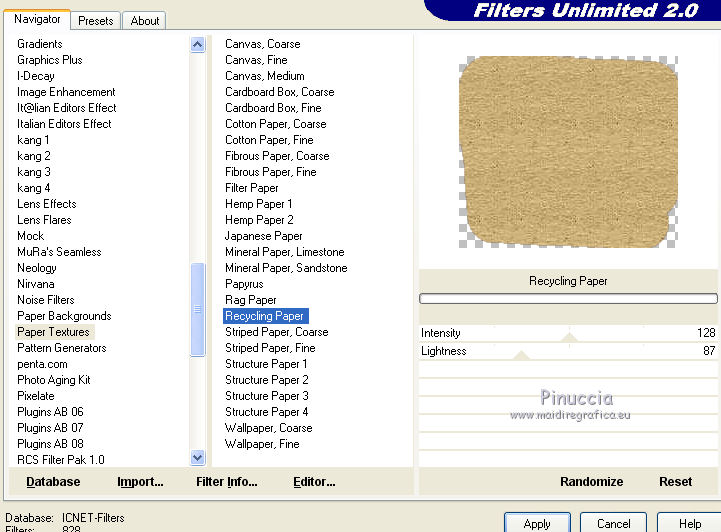The width and height of the screenshot is (721, 532).
Task: Select Neology category
Action: tap(36, 268)
